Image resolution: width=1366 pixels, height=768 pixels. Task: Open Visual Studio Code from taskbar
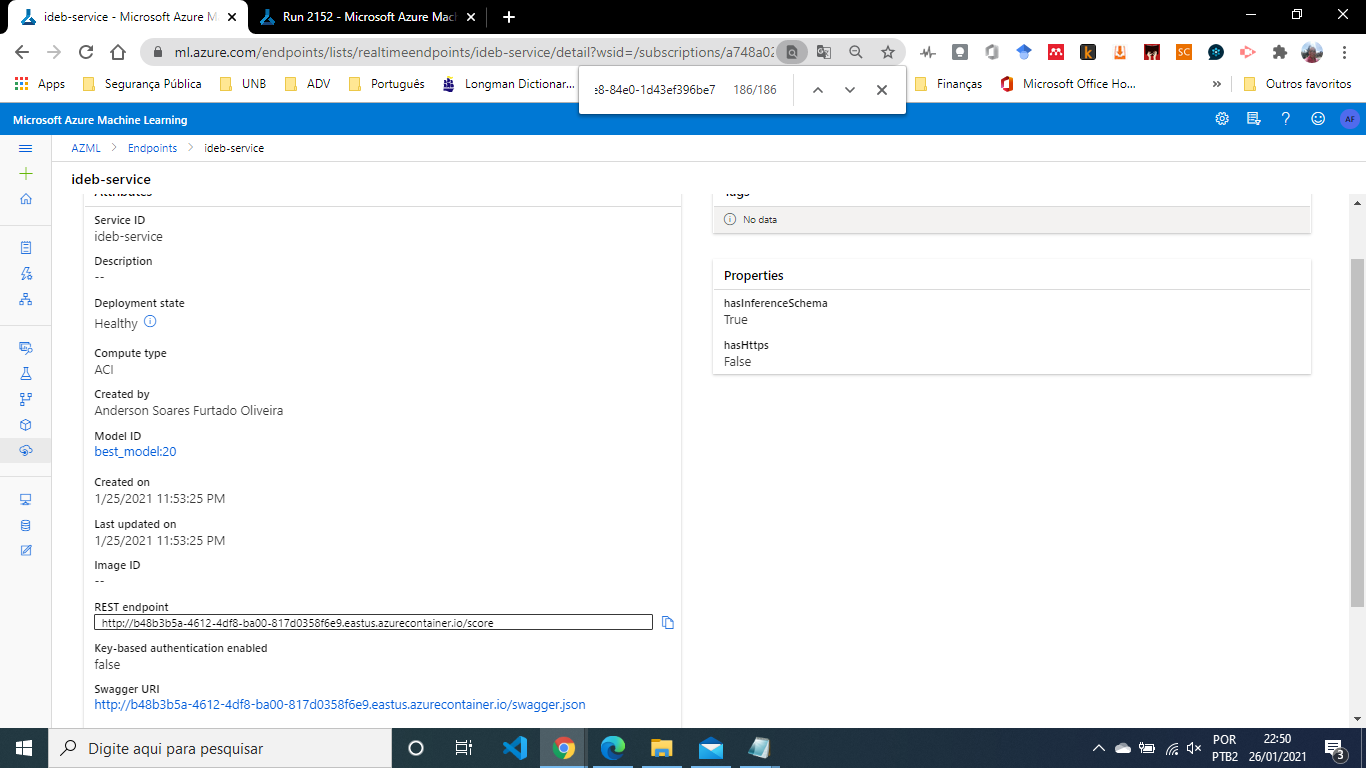point(514,748)
